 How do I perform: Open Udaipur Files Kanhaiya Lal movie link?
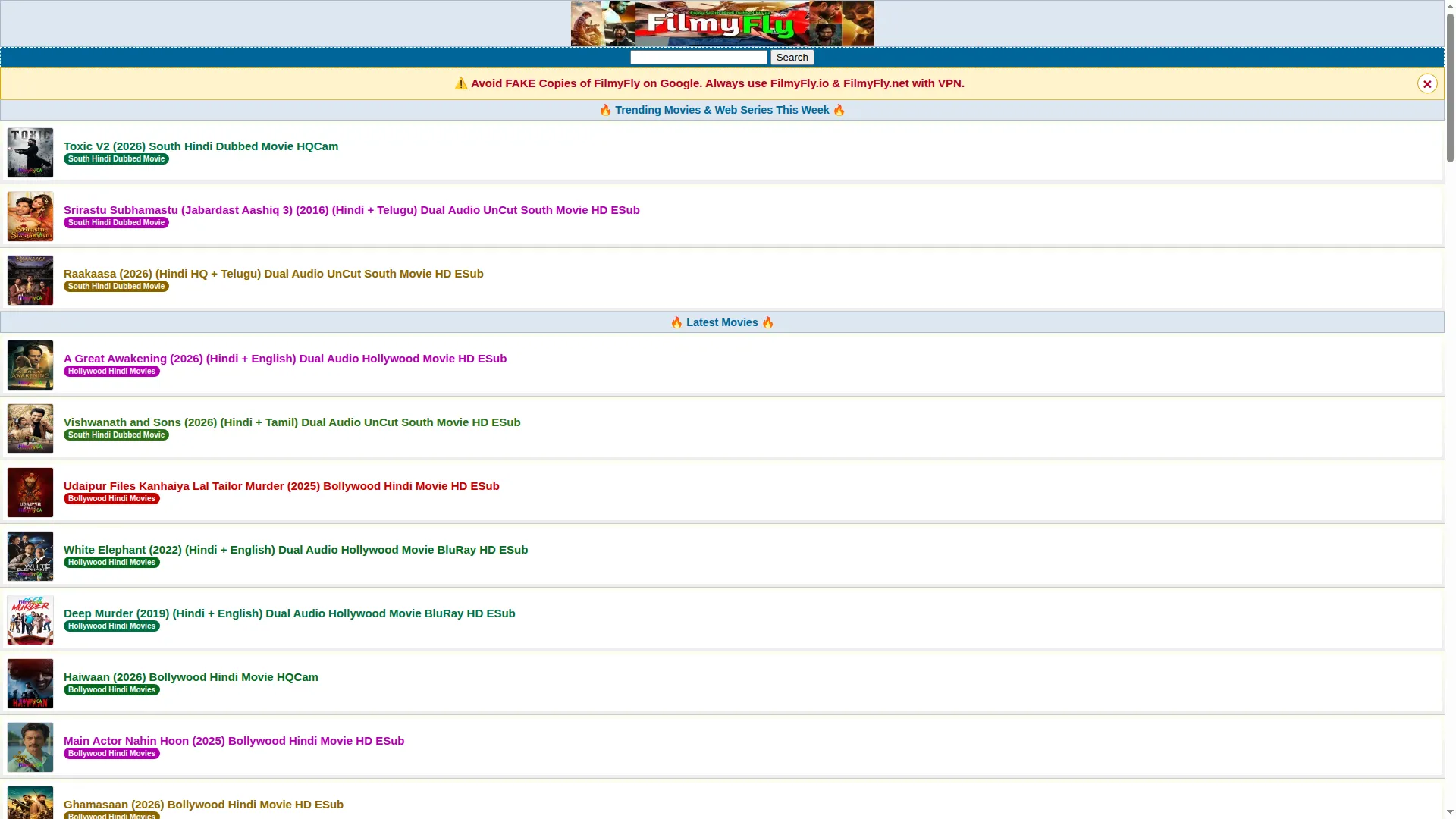point(281,486)
